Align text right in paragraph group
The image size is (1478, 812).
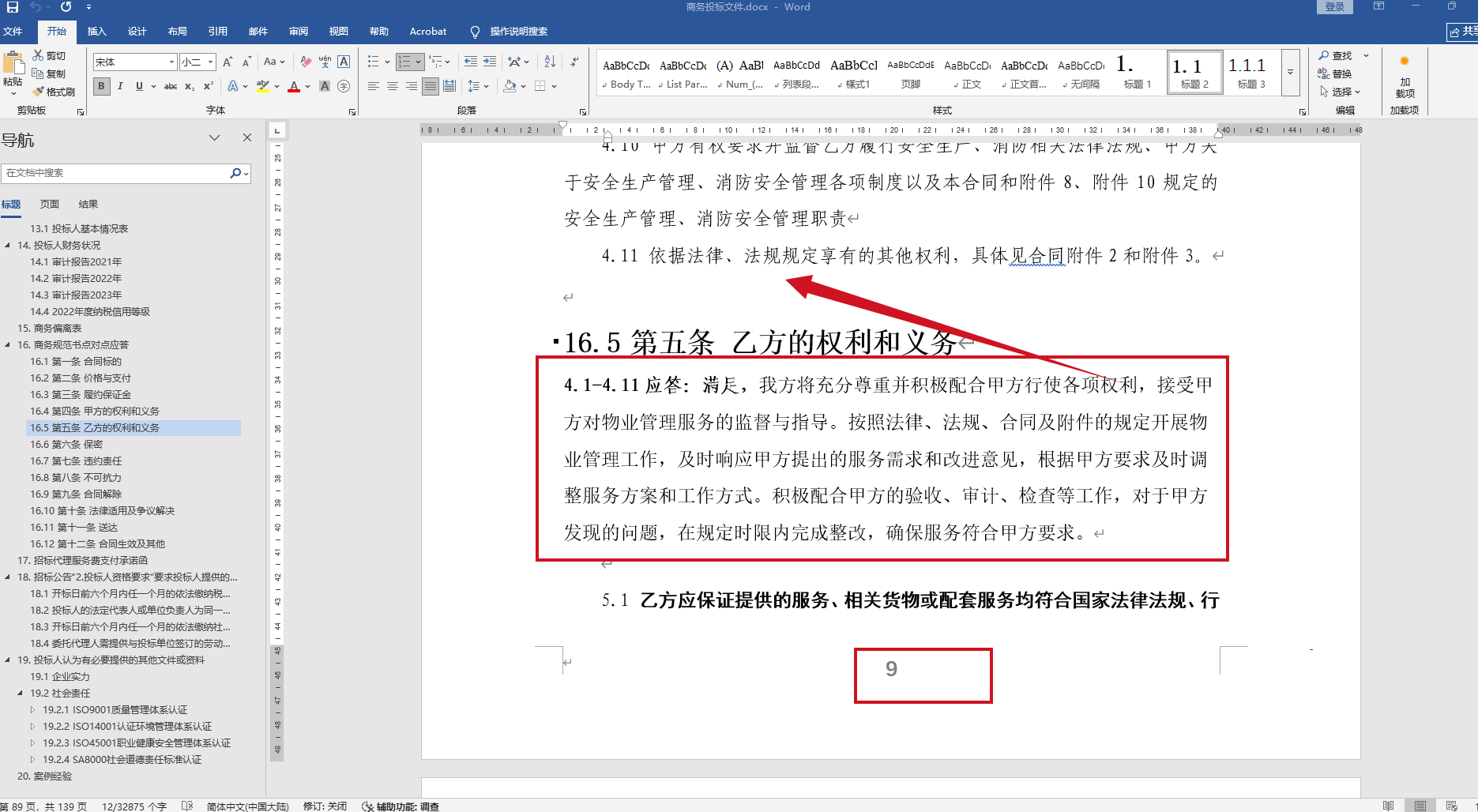click(411, 86)
